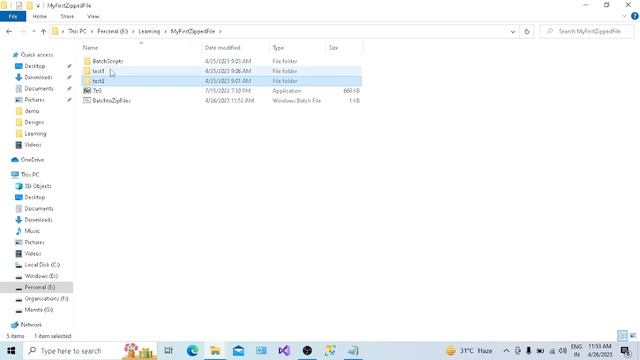Expand the ribbon with the chevron
Image resolution: width=640 pixels, height=360 pixels.
(x=624, y=16)
